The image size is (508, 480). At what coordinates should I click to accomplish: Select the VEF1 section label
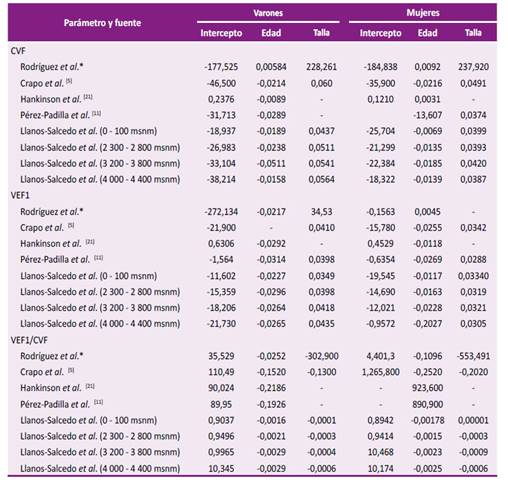pyautogui.click(x=20, y=195)
